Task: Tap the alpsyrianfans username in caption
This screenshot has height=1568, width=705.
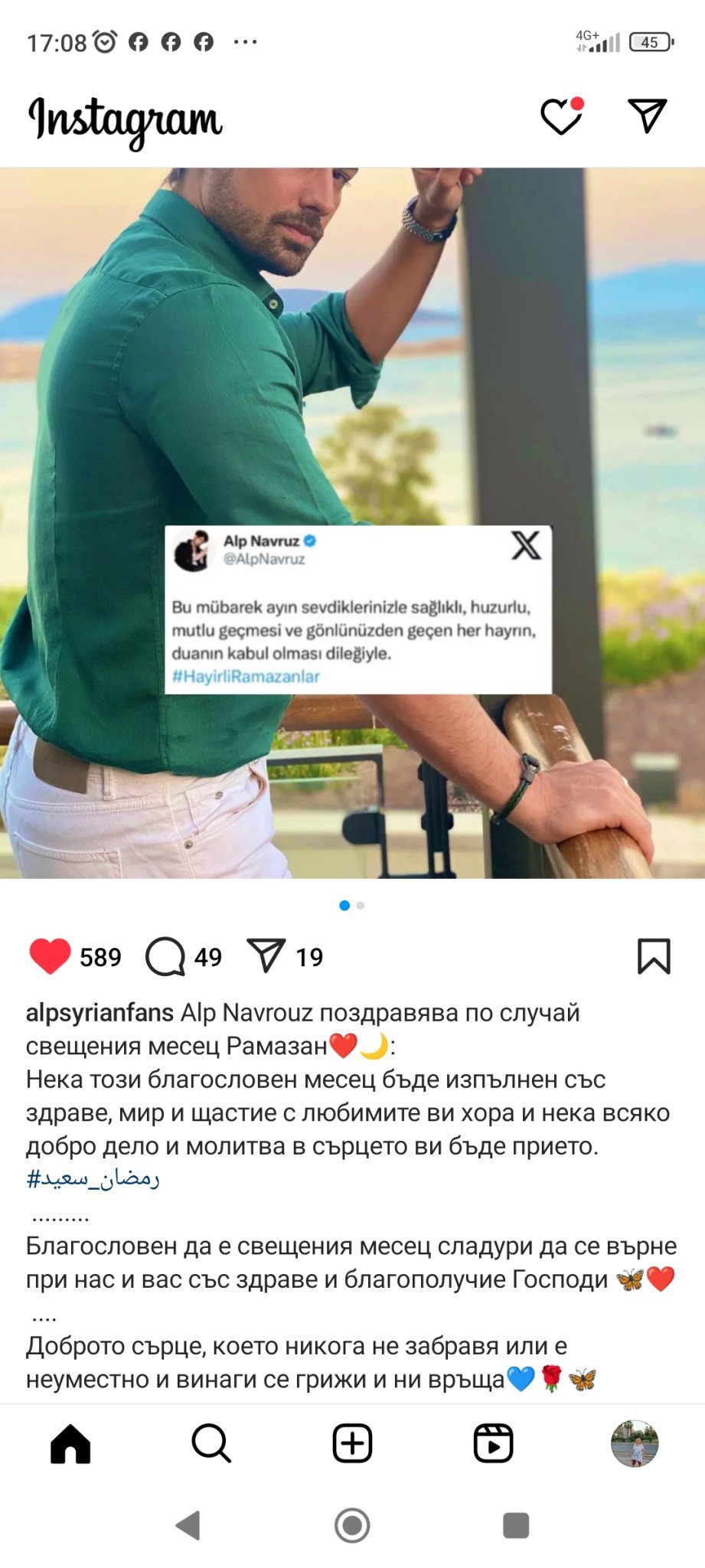Action: (x=100, y=1012)
